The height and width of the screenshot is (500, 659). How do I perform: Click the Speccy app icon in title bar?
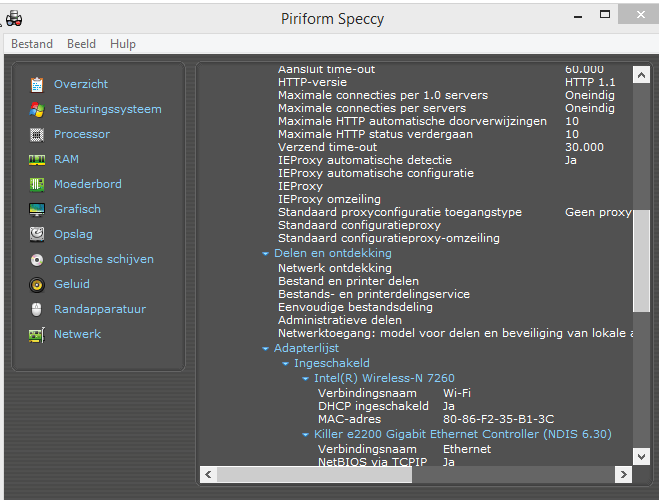pyautogui.click(x=14, y=18)
